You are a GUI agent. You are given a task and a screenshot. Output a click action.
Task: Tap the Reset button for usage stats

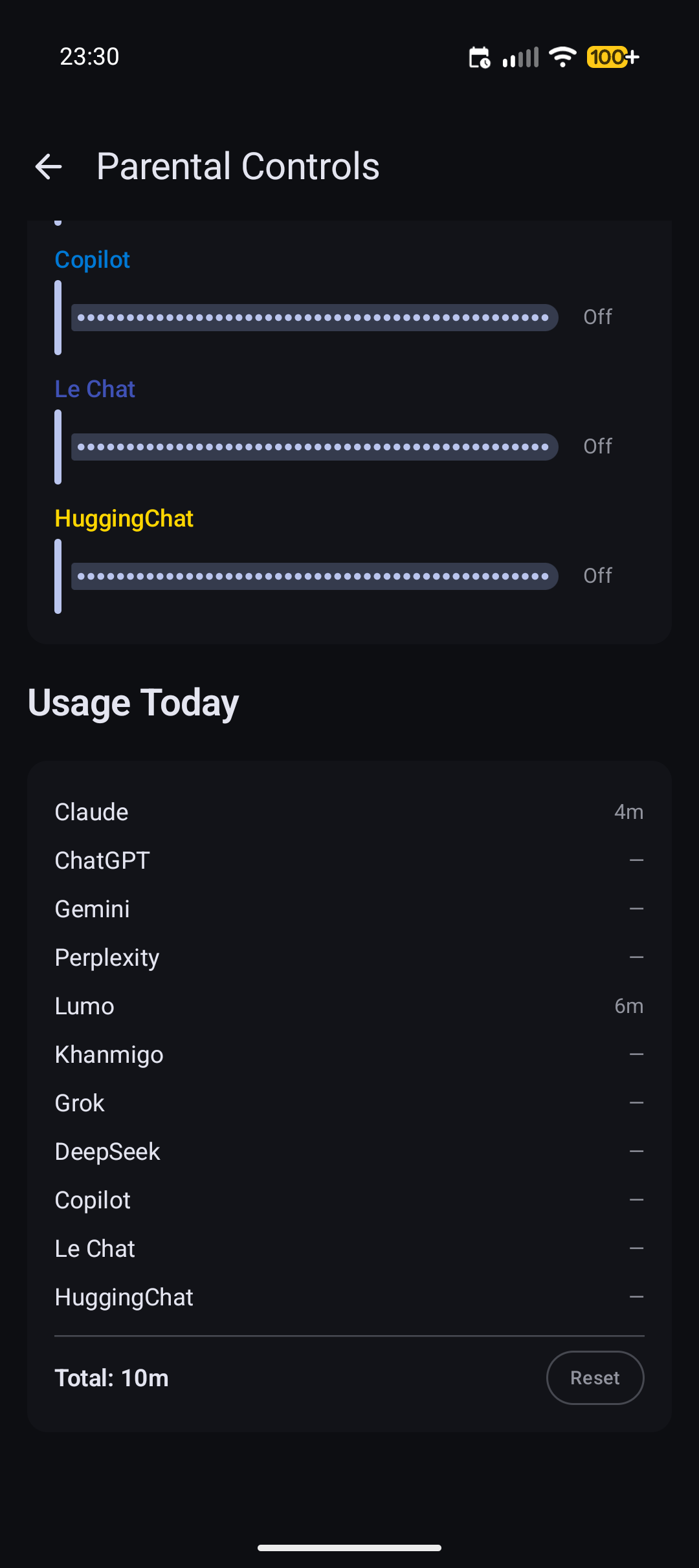(x=595, y=1378)
